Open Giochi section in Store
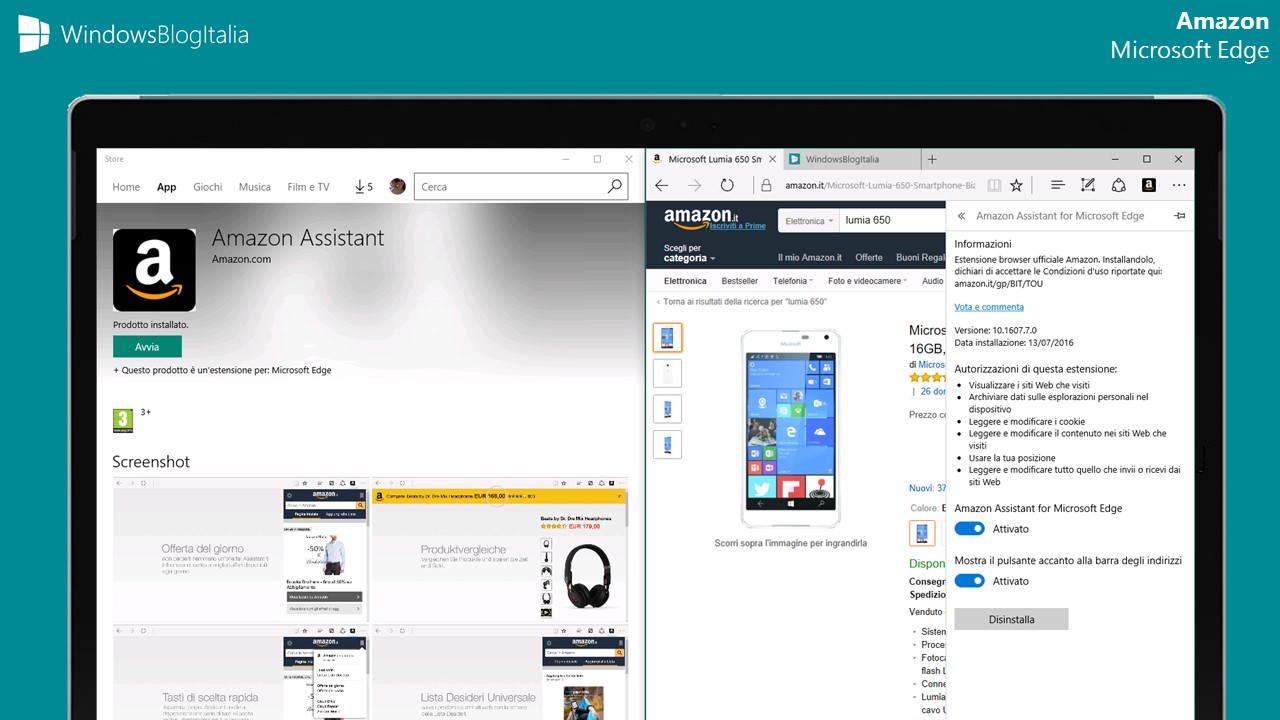This screenshot has width=1280, height=720. pyautogui.click(x=207, y=187)
